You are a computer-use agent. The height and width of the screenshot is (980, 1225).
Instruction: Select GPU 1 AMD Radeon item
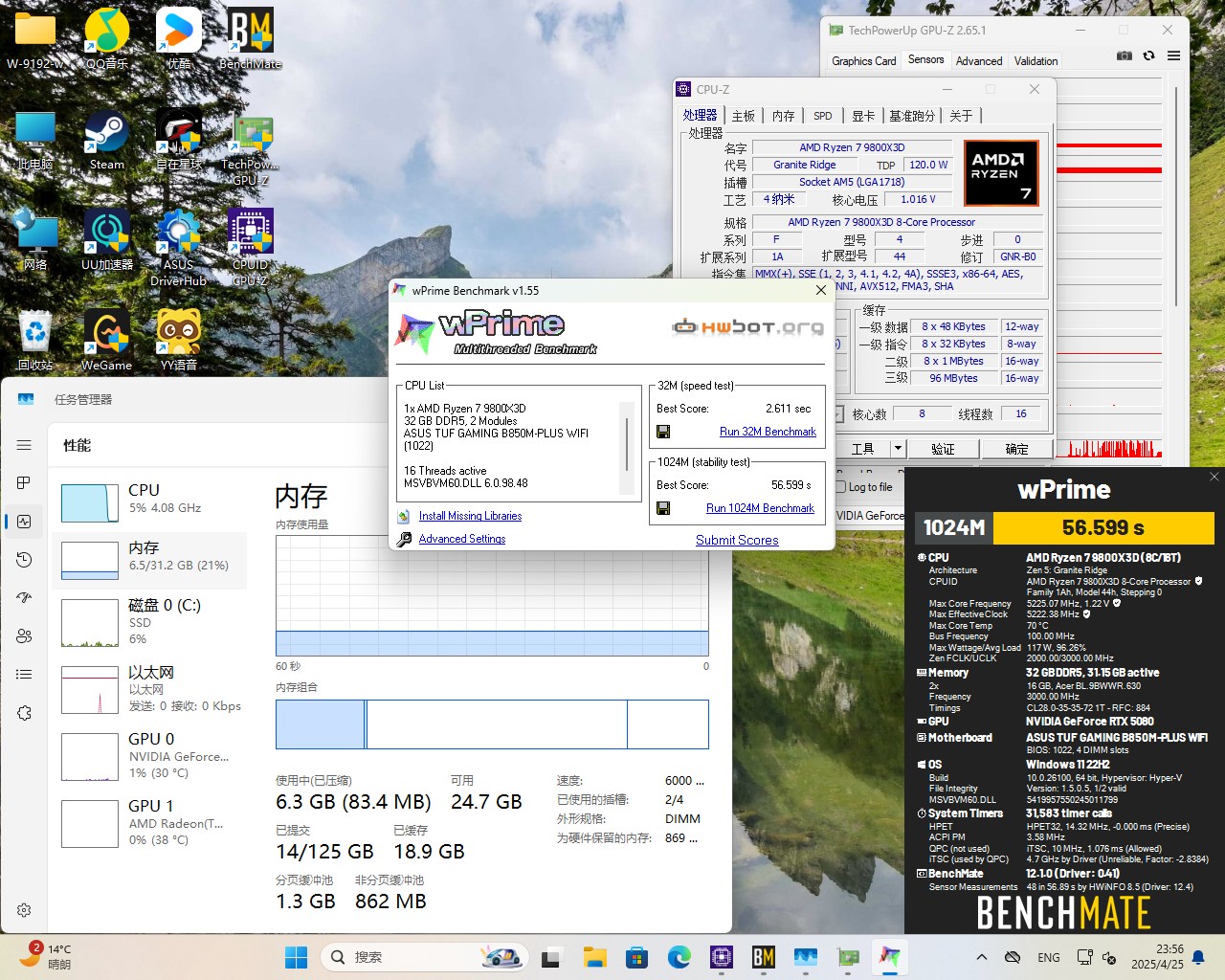[151, 822]
